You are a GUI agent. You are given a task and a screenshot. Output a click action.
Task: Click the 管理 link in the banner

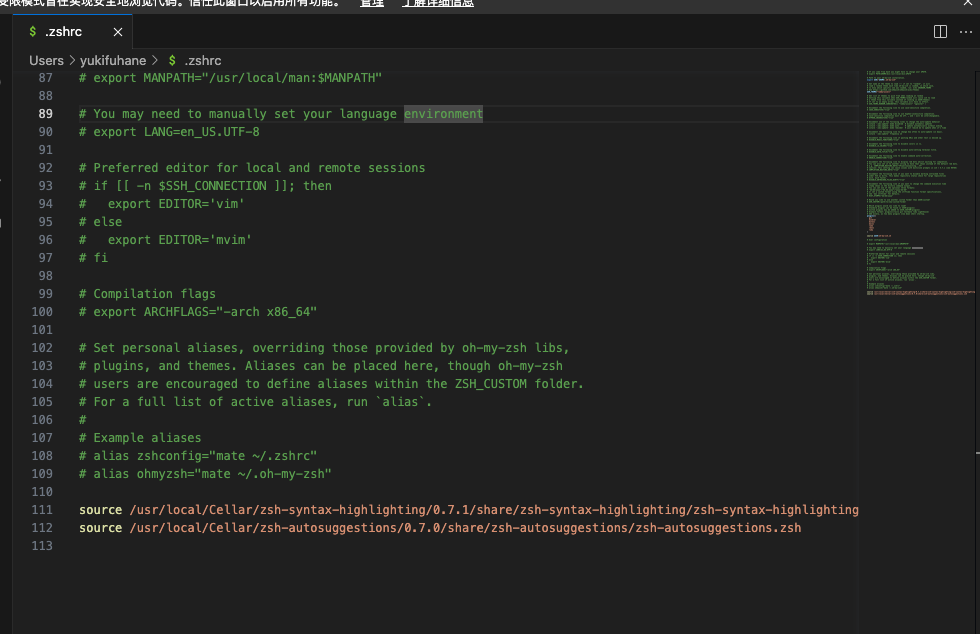[372, 4]
